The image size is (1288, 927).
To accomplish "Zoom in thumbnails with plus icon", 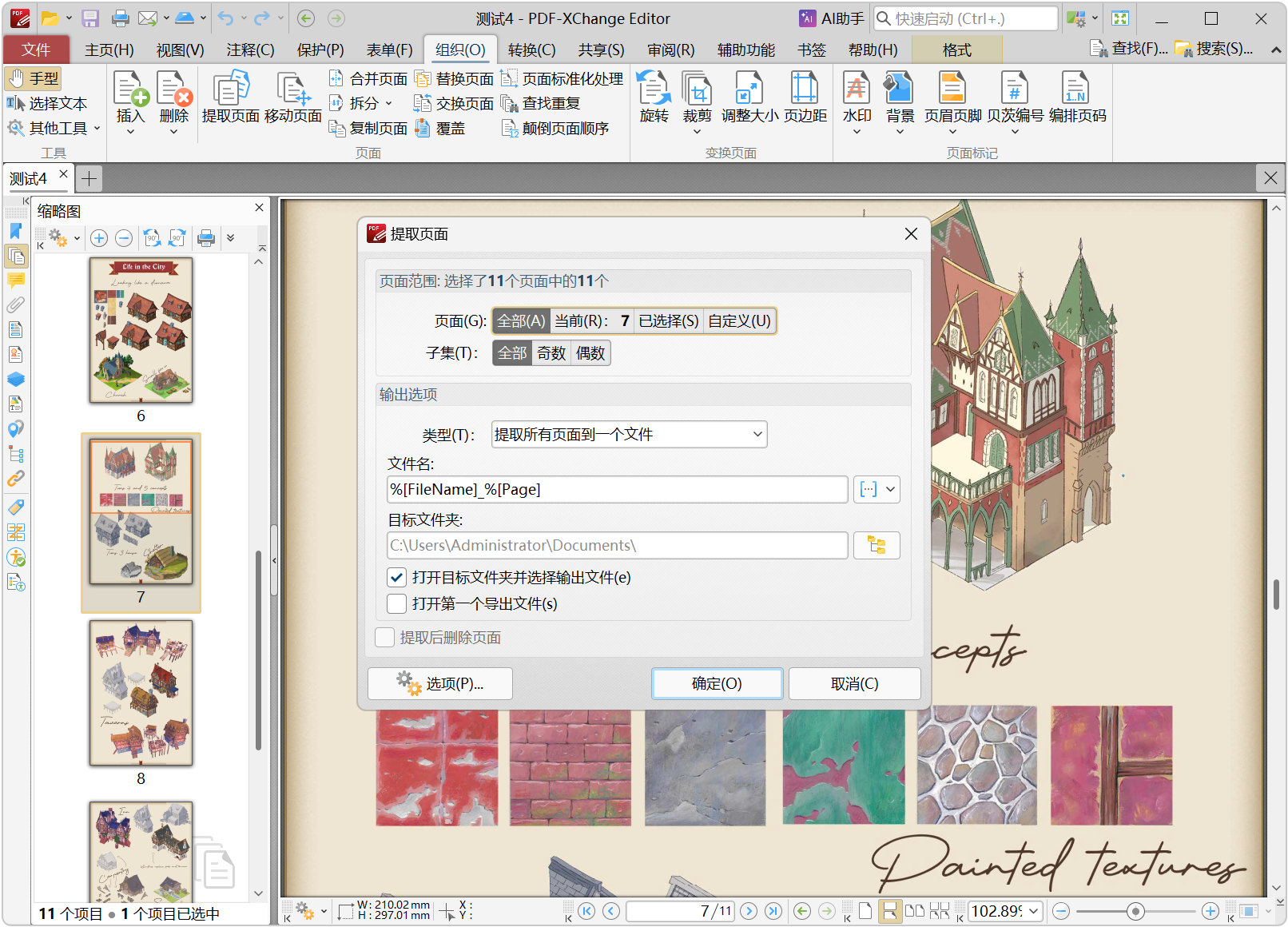I will pos(99,238).
